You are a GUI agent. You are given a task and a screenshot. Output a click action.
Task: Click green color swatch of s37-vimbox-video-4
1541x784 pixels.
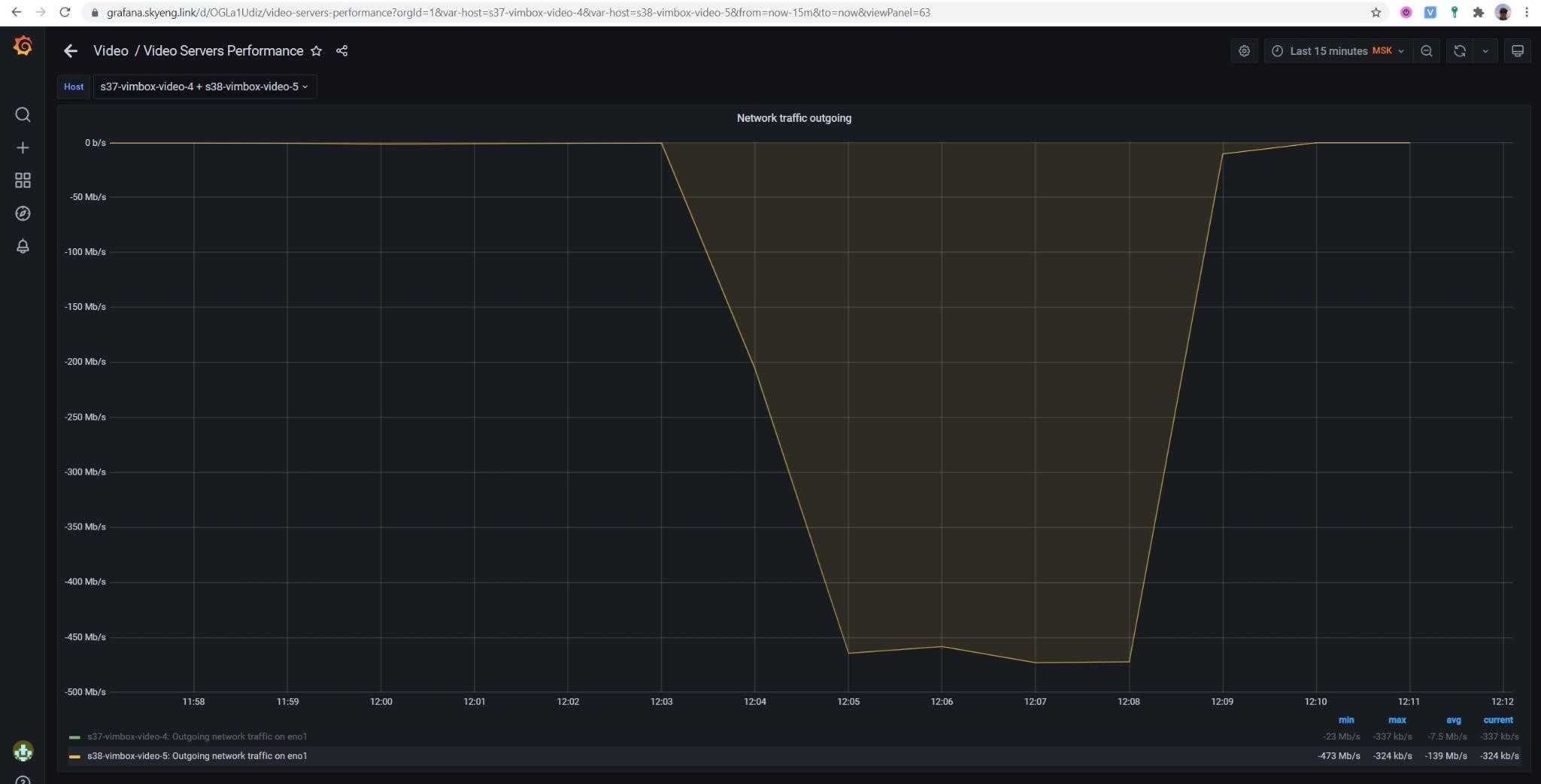coord(74,737)
